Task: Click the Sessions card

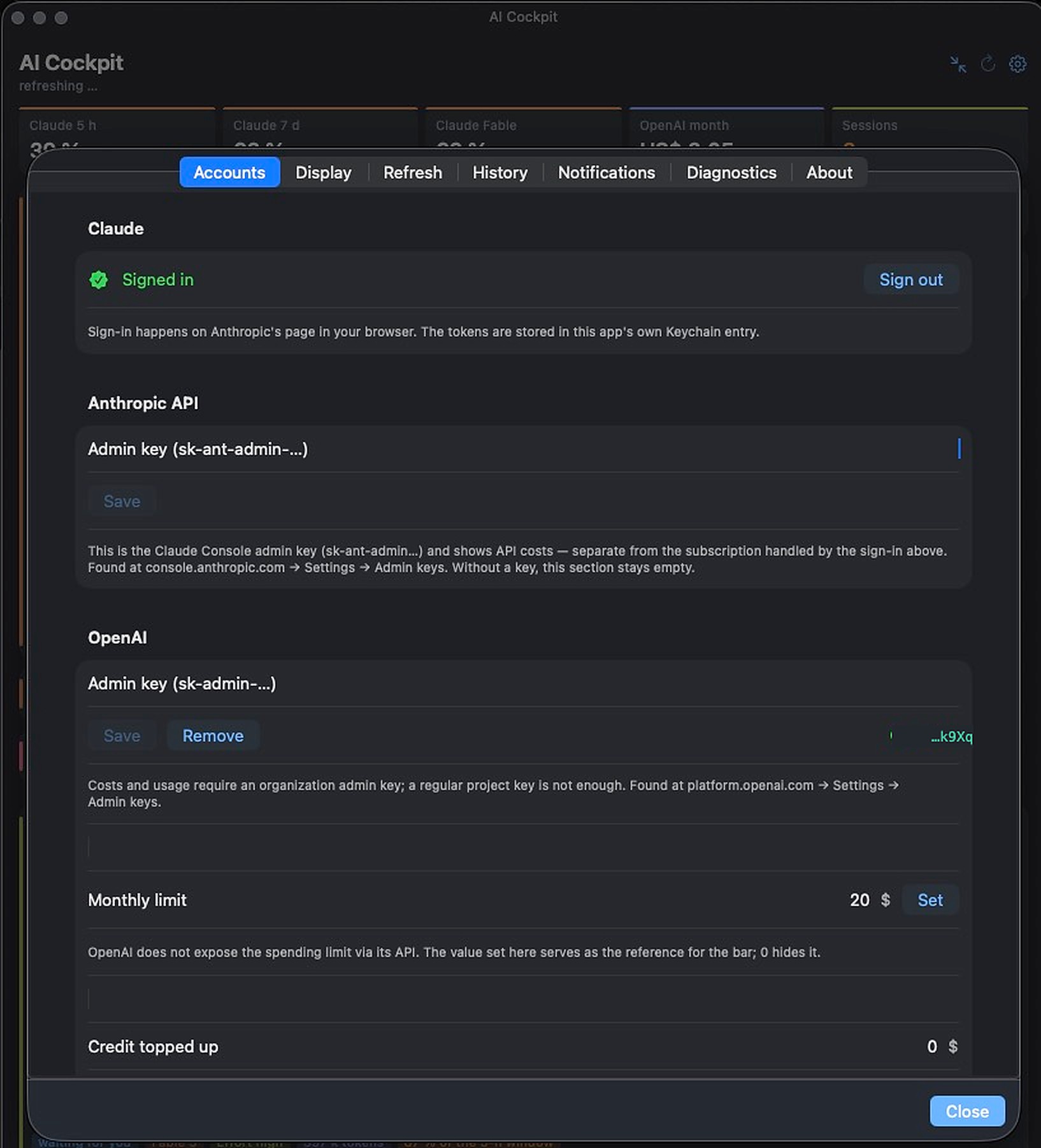Action: (930, 129)
